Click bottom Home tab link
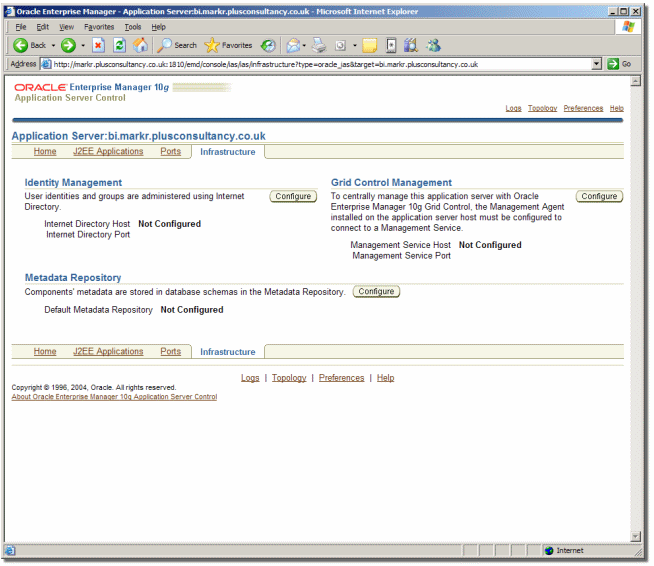654x566 pixels. point(45,352)
